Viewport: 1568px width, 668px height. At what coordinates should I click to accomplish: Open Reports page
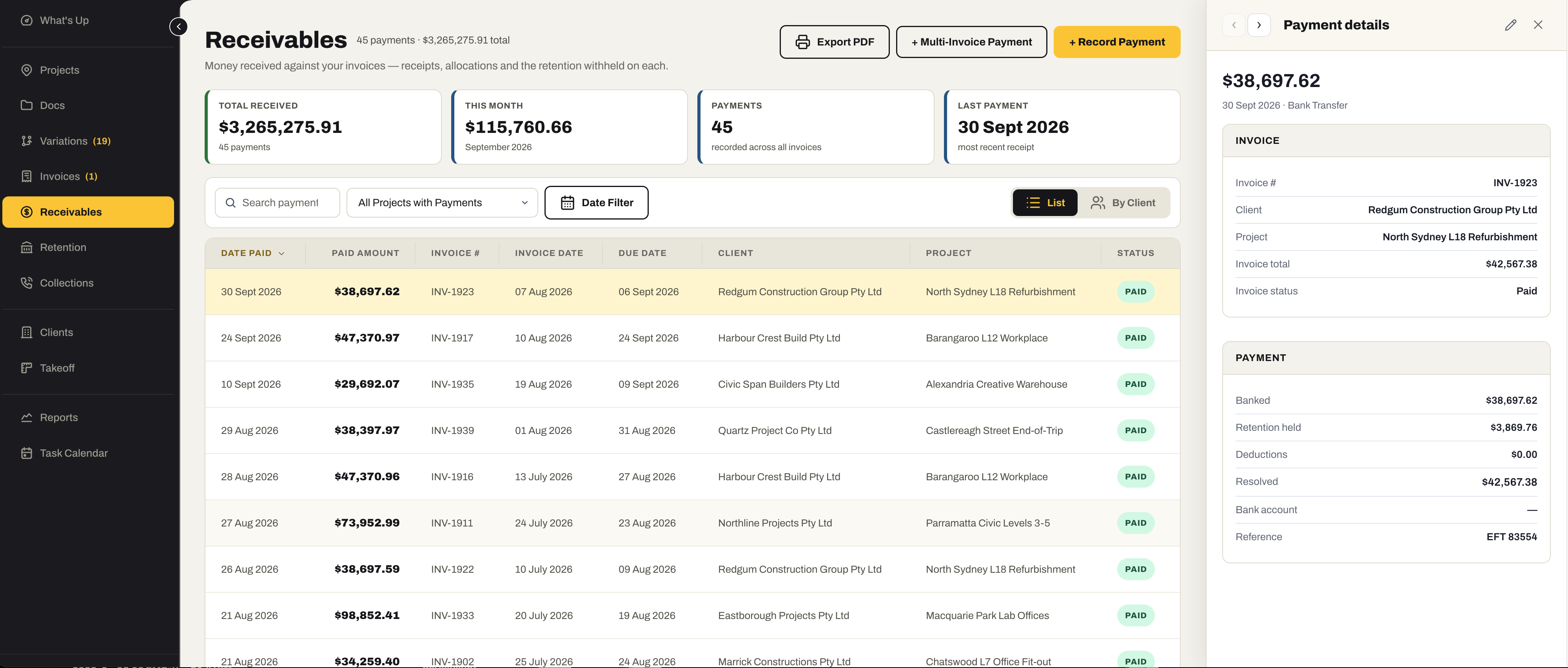(x=88, y=418)
